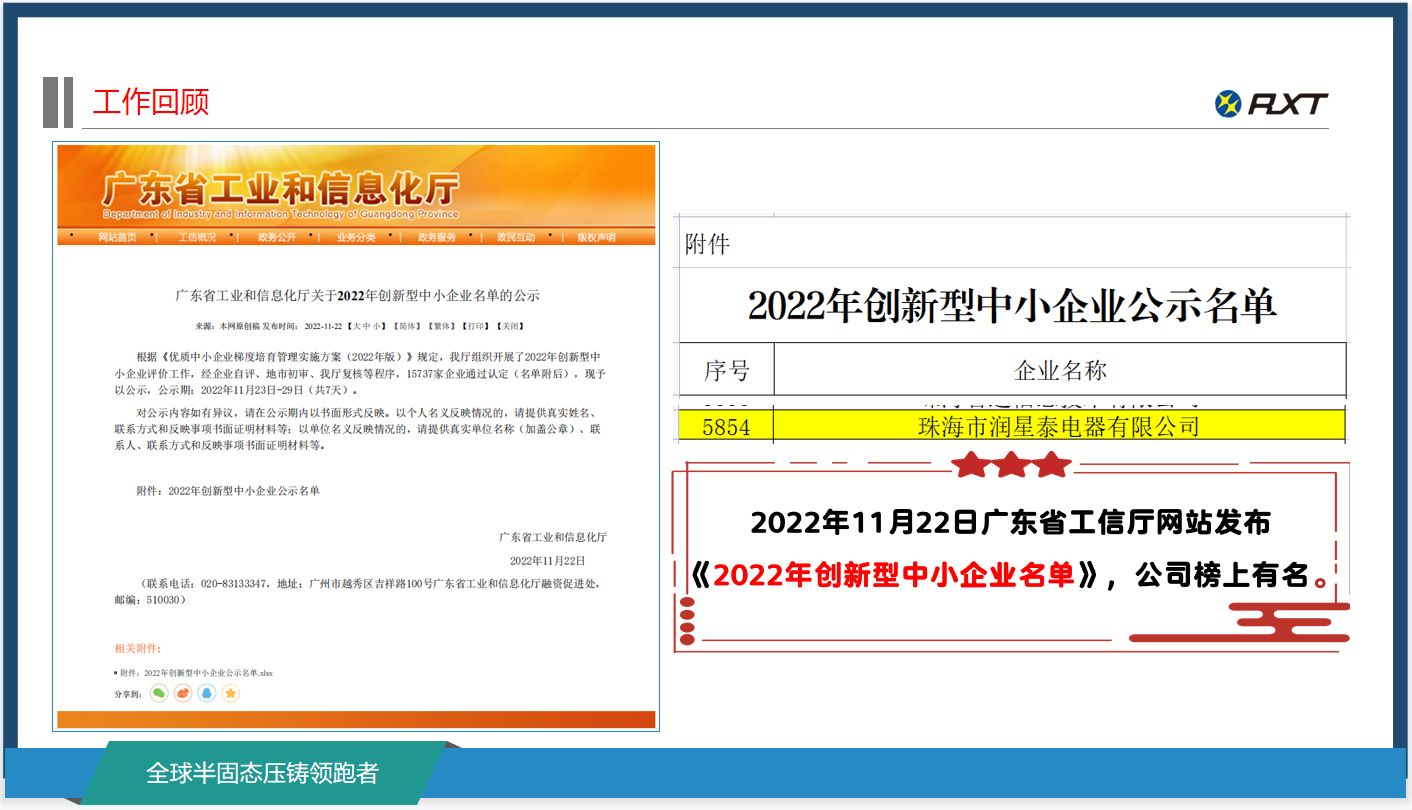Select the cell with number 5854

(x=727, y=427)
